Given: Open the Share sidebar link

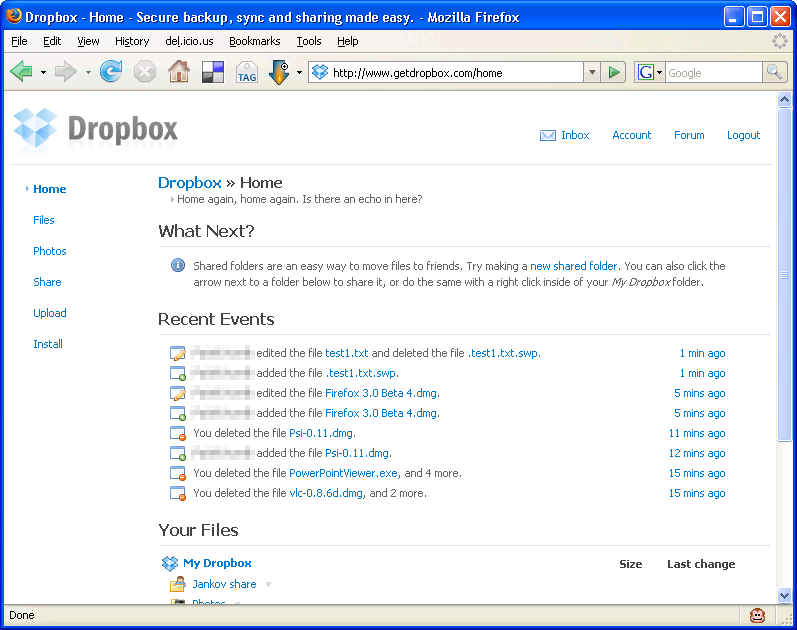Looking at the screenshot, I should pos(47,282).
